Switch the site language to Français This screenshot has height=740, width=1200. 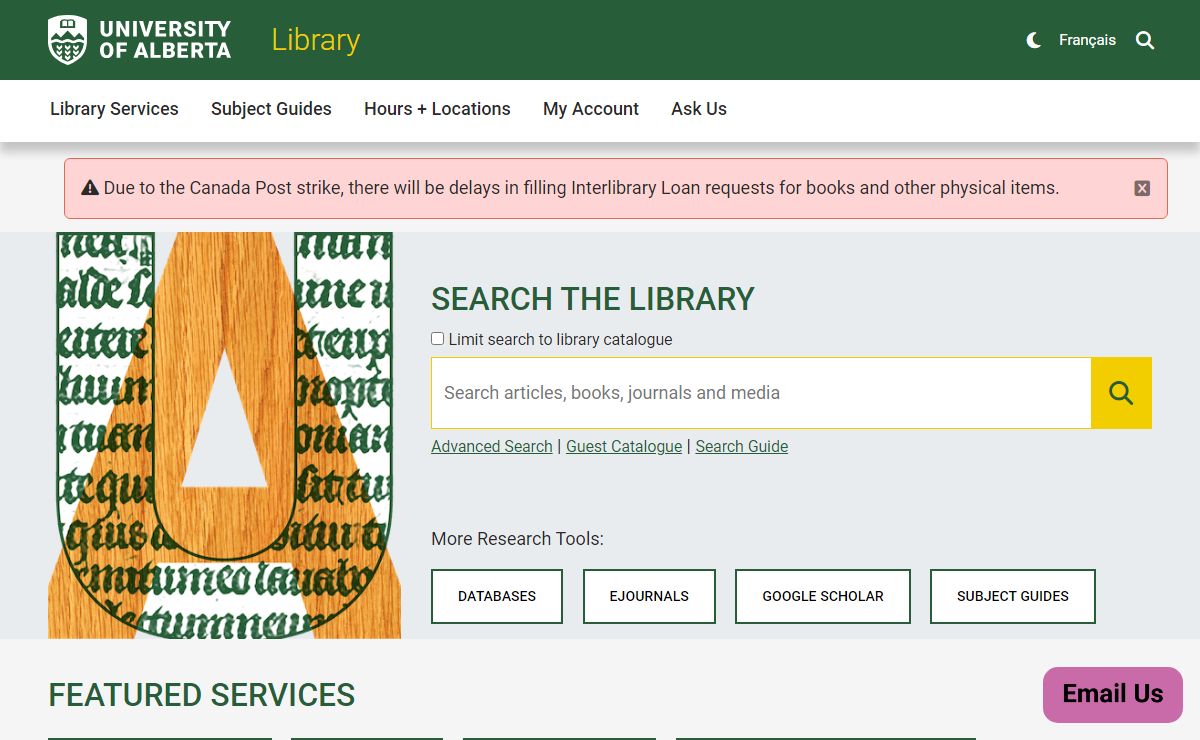pyautogui.click(x=1087, y=40)
